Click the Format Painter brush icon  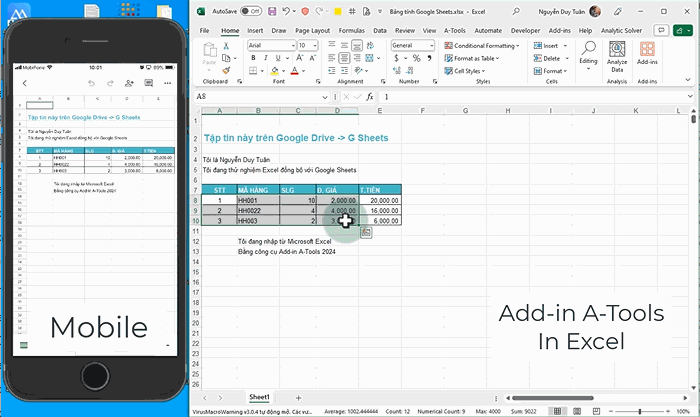tap(226, 71)
